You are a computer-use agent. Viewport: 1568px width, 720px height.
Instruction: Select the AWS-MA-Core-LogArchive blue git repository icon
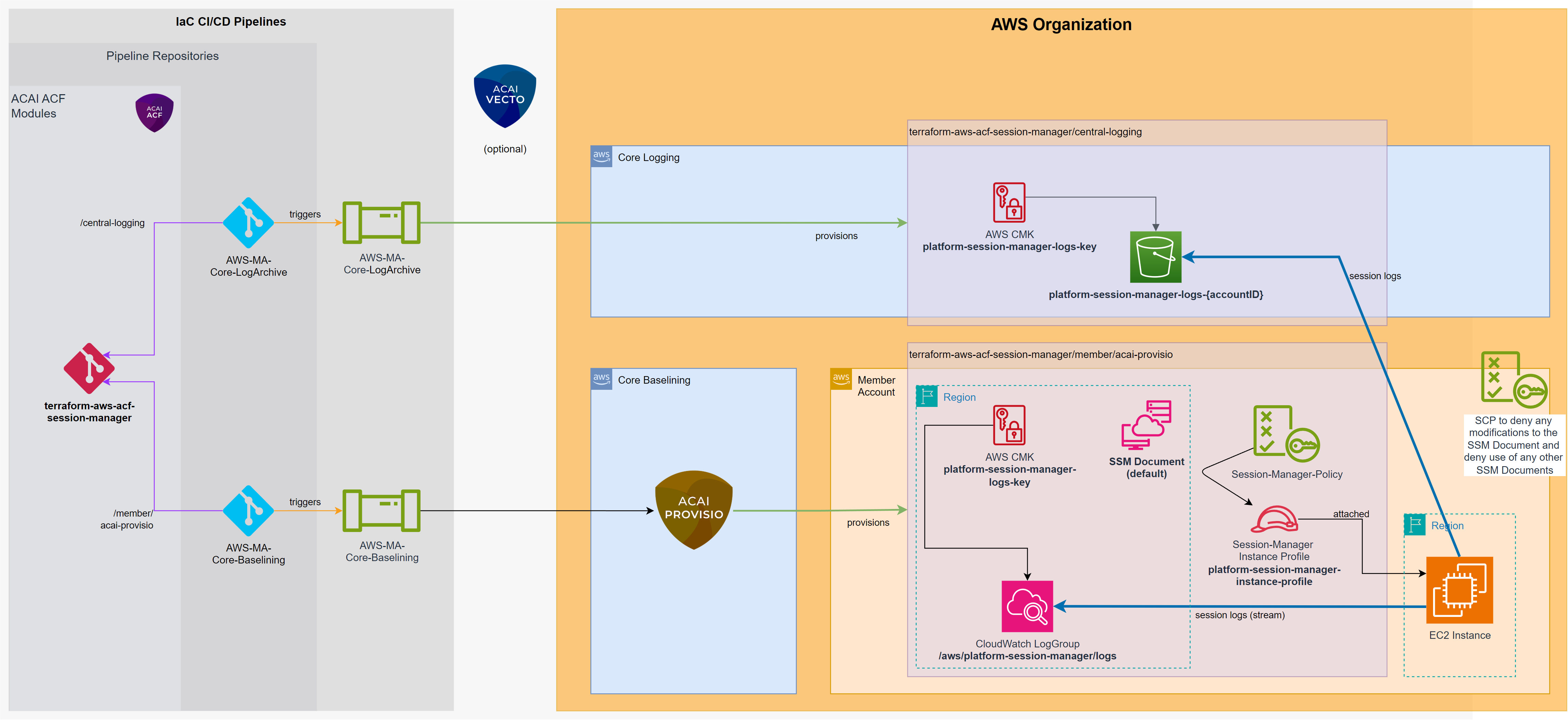click(x=248, y=223)
